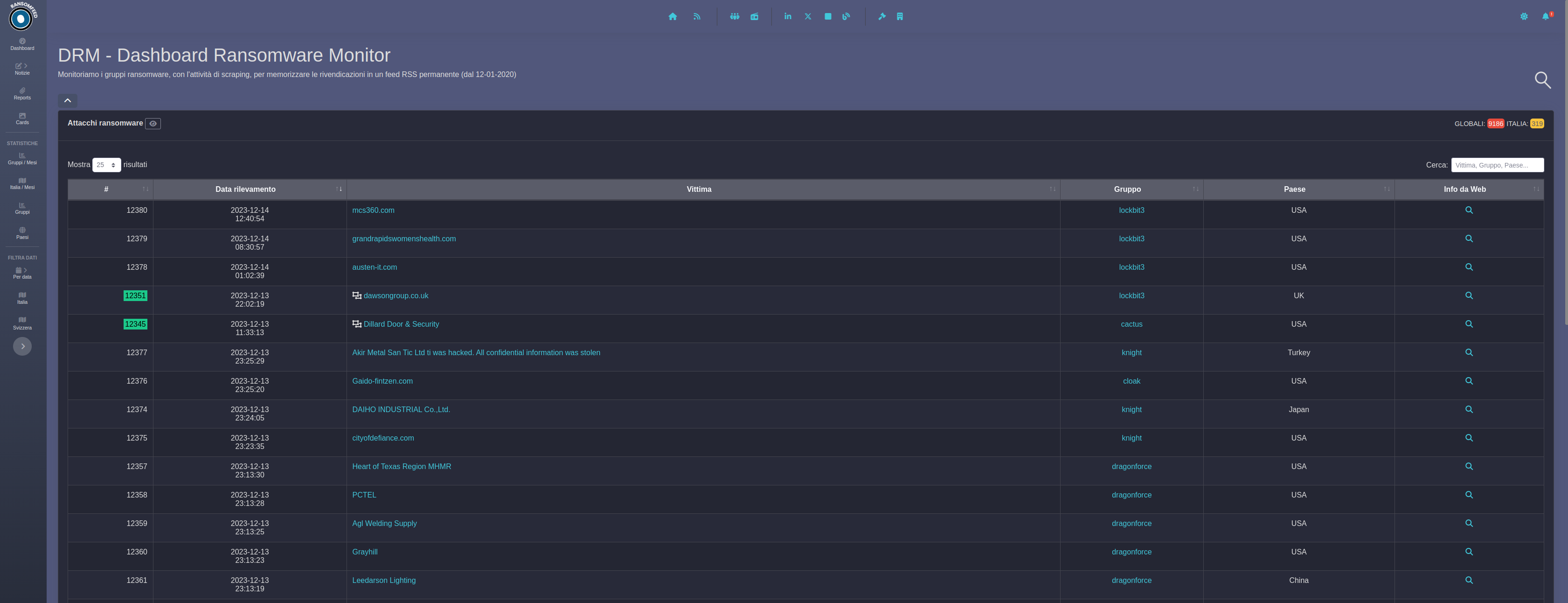Open the Leedarson Lighting victim link
Viewport: 1568px width, 603px height.
(383, 581)
